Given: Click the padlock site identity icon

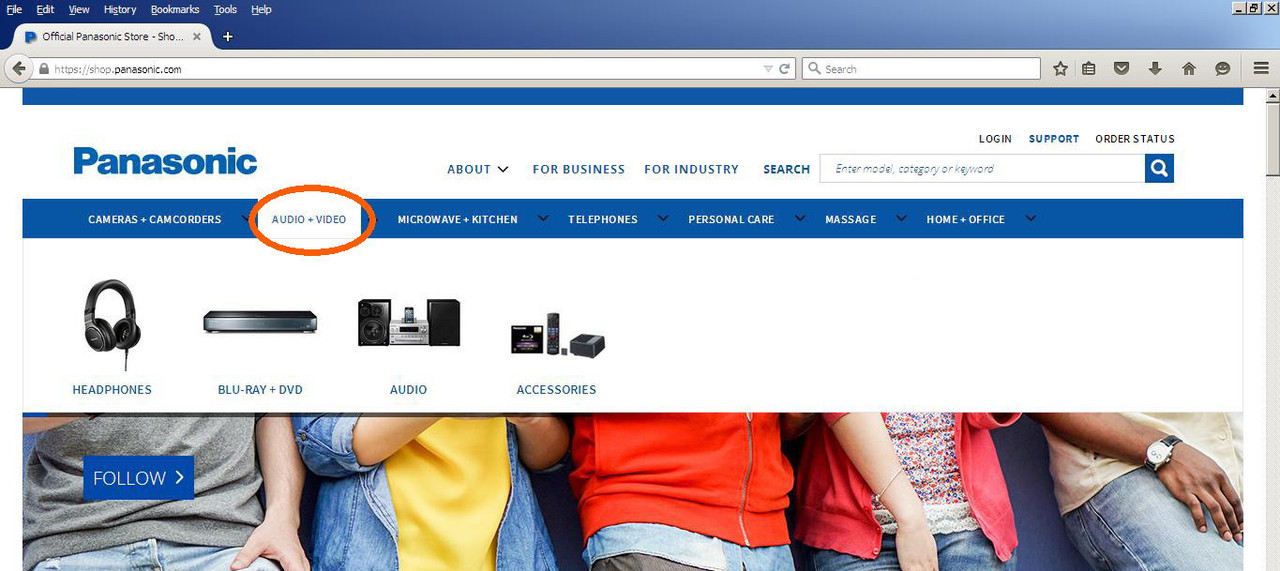Looking at the screenshot, I should click(x=44, y=69).
